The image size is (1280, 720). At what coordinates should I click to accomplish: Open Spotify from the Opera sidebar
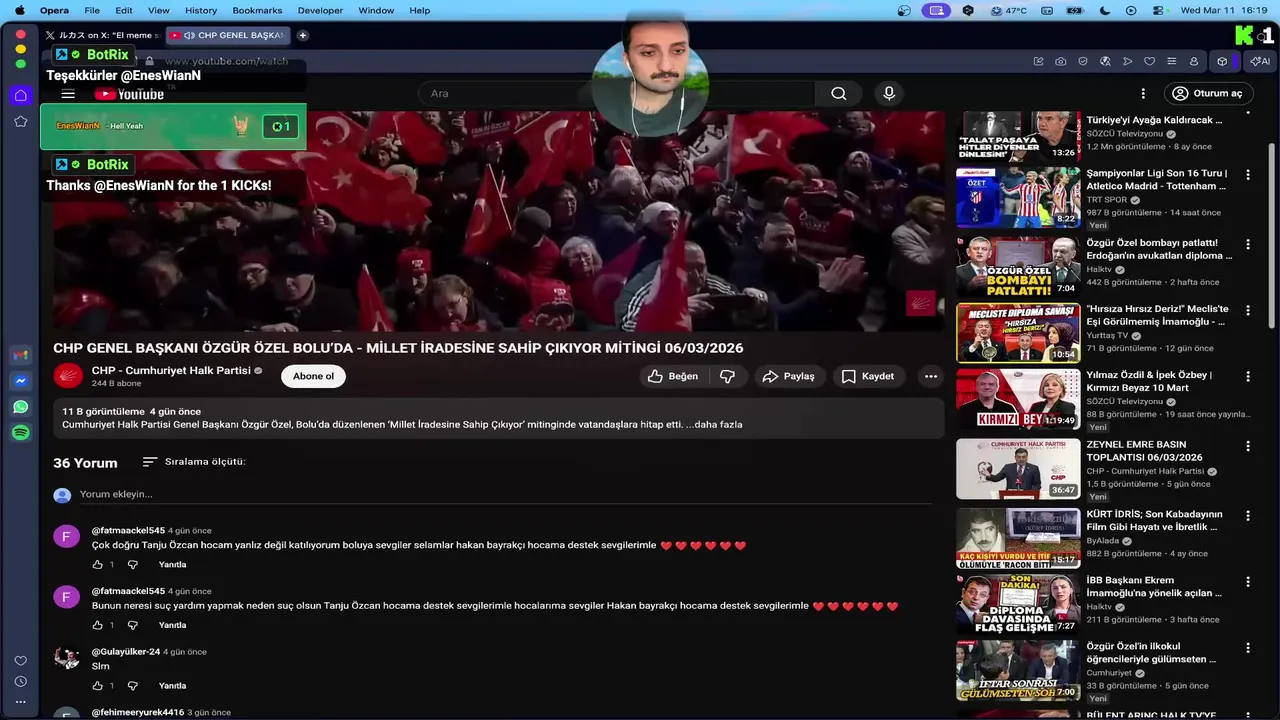tap(20, 432)
